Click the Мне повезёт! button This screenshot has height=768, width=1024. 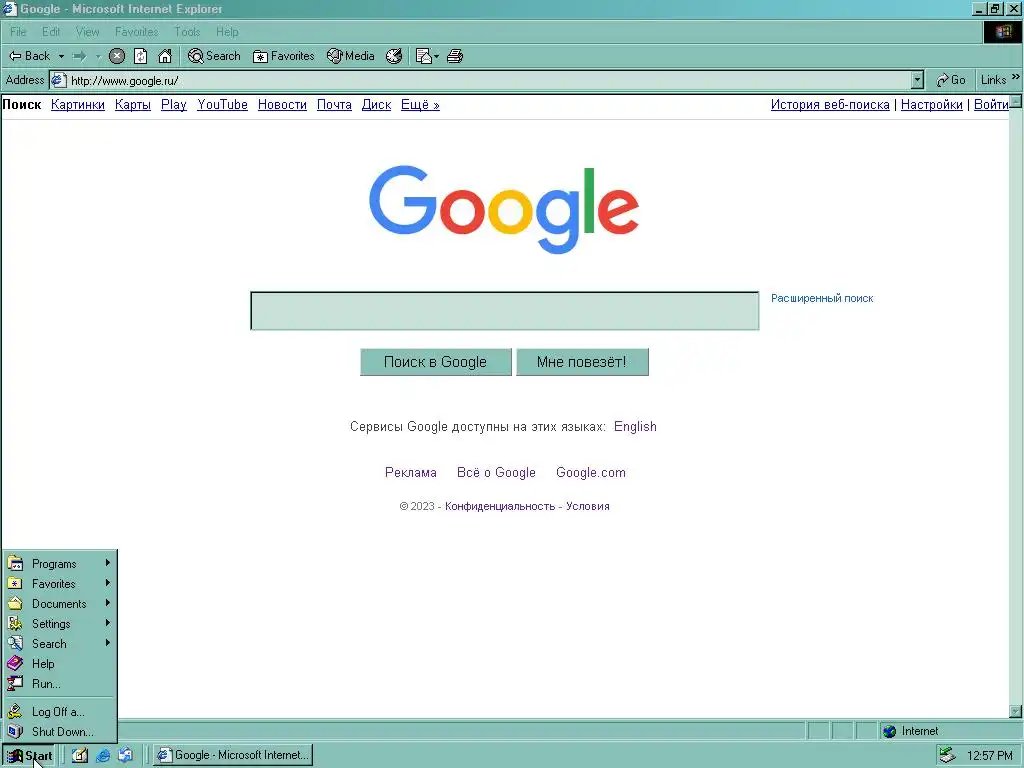point(582,362)
